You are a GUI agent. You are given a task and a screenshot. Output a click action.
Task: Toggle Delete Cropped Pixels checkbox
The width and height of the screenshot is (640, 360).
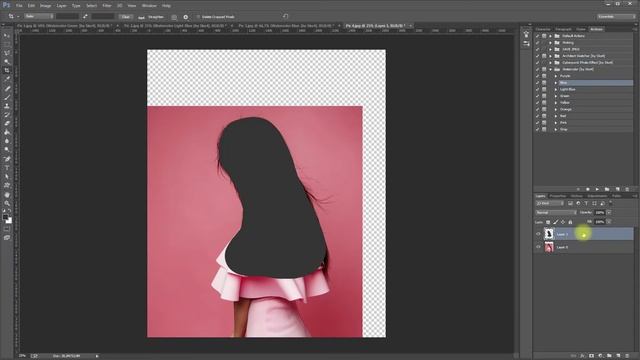[198, 17]
